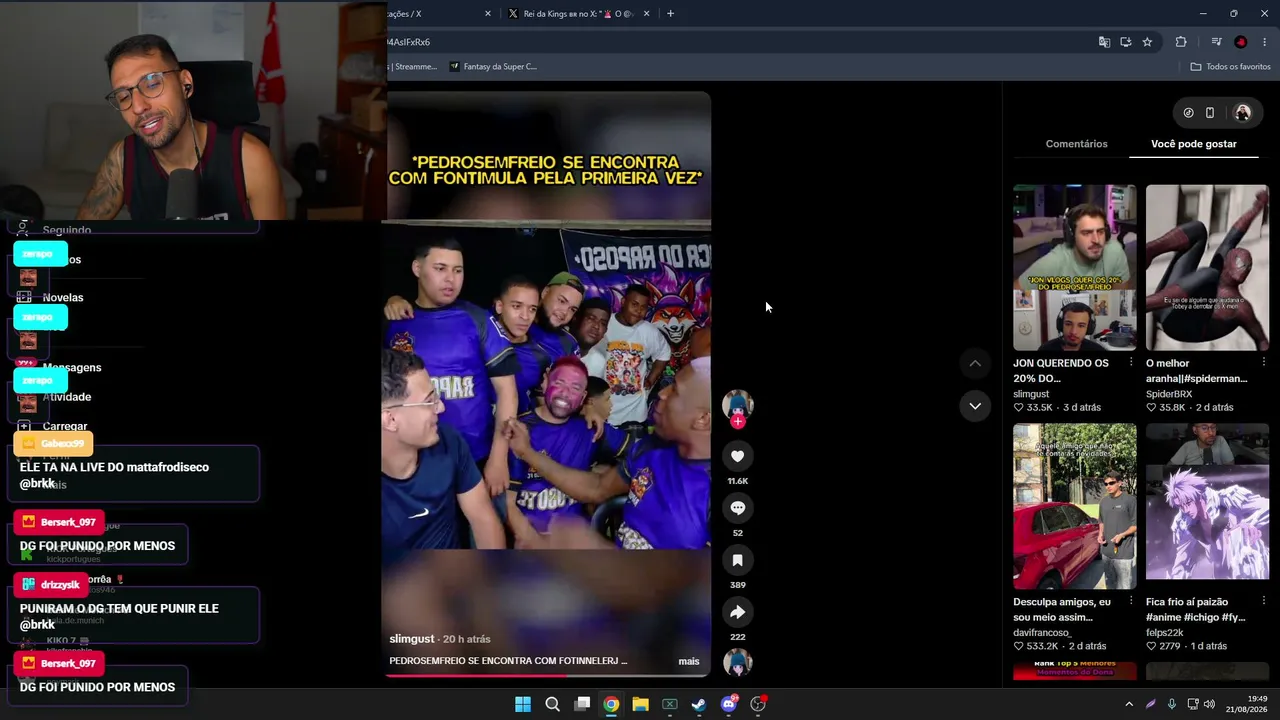Open the TikTok coins icon in top pill
This screenshot has width=1280, height=720.
point(1188,113)
